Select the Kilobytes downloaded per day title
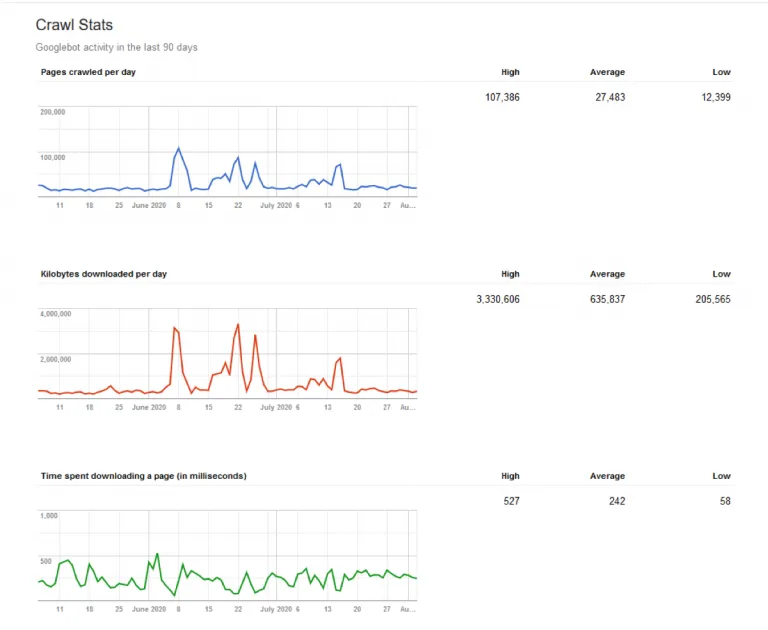The height and width of the screenshot is (630, 768). 104,274
